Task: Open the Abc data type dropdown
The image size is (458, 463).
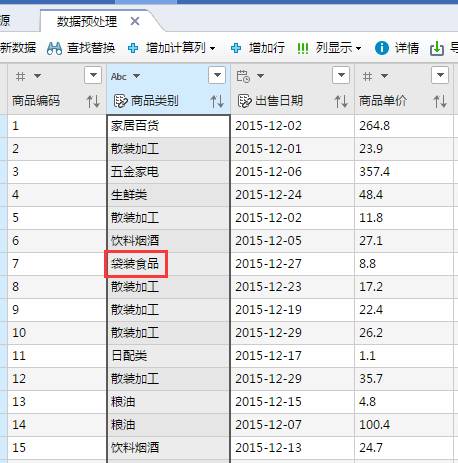Action: tap(126, 76)
